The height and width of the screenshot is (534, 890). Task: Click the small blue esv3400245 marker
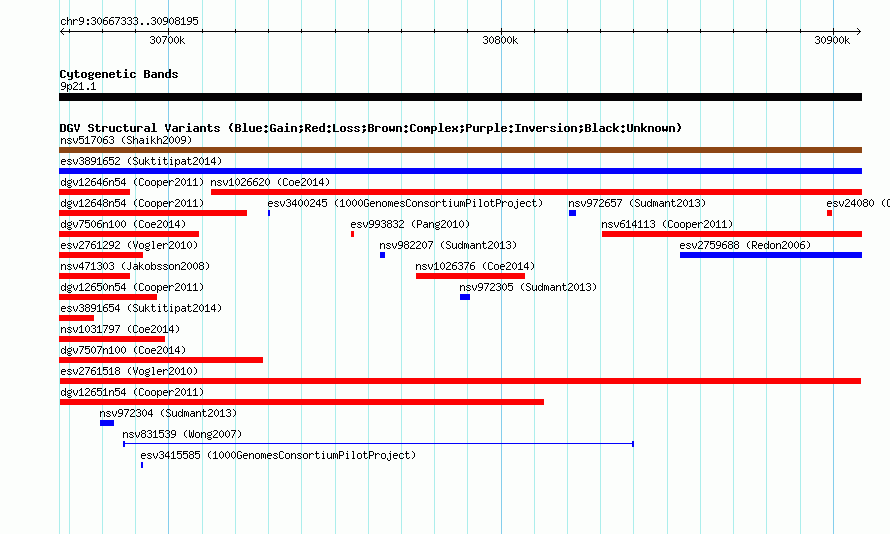click(269, 213)
